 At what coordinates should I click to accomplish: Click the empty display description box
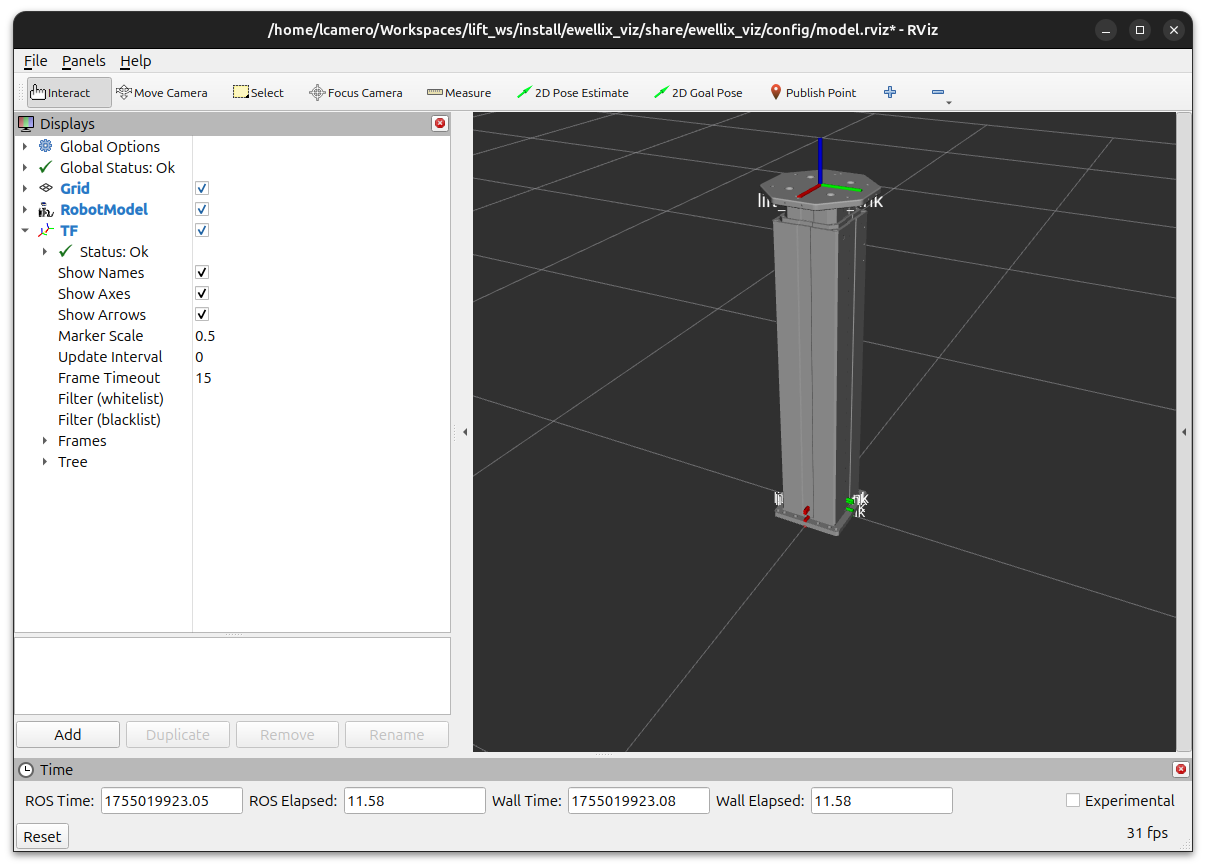coord(232,675)
